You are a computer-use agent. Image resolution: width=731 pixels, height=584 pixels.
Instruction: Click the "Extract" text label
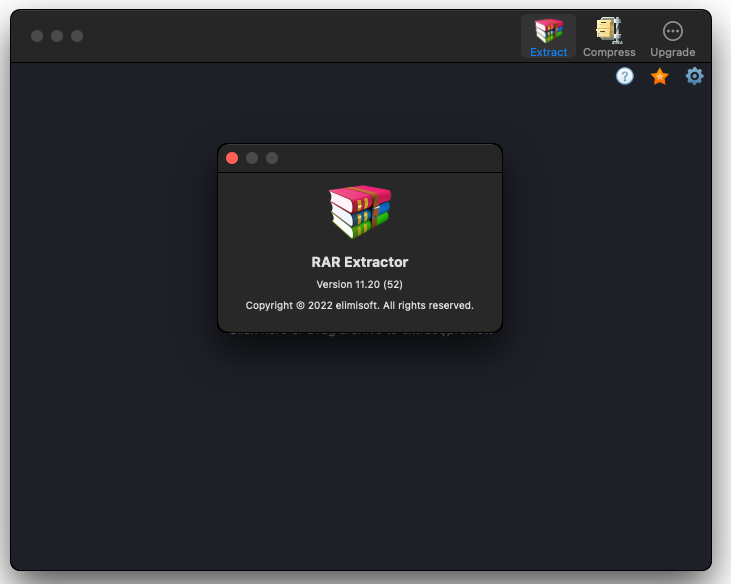549,52
